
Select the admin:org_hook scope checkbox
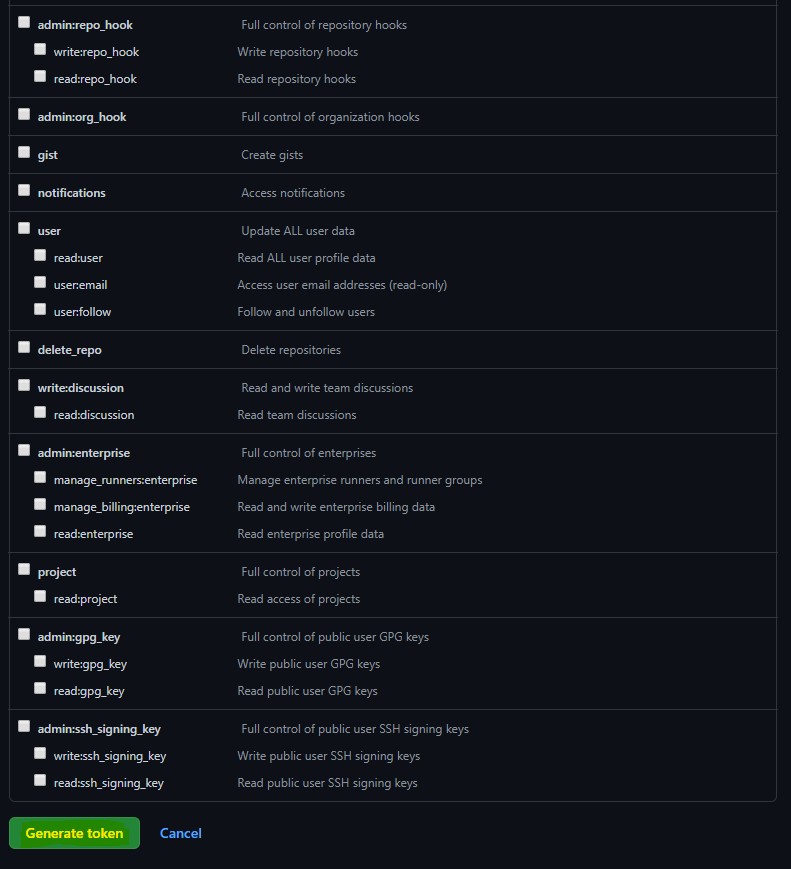click(x=24, y=114)
